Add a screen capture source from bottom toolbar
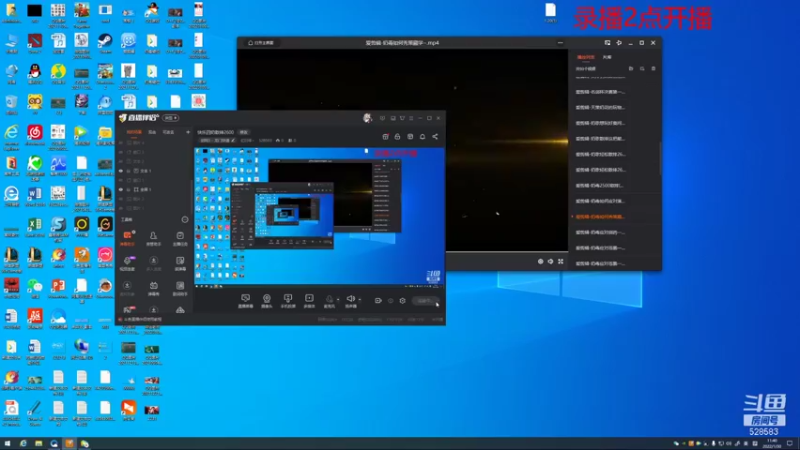The width and height of the screenshot is (800, 450). click(245, 301)
